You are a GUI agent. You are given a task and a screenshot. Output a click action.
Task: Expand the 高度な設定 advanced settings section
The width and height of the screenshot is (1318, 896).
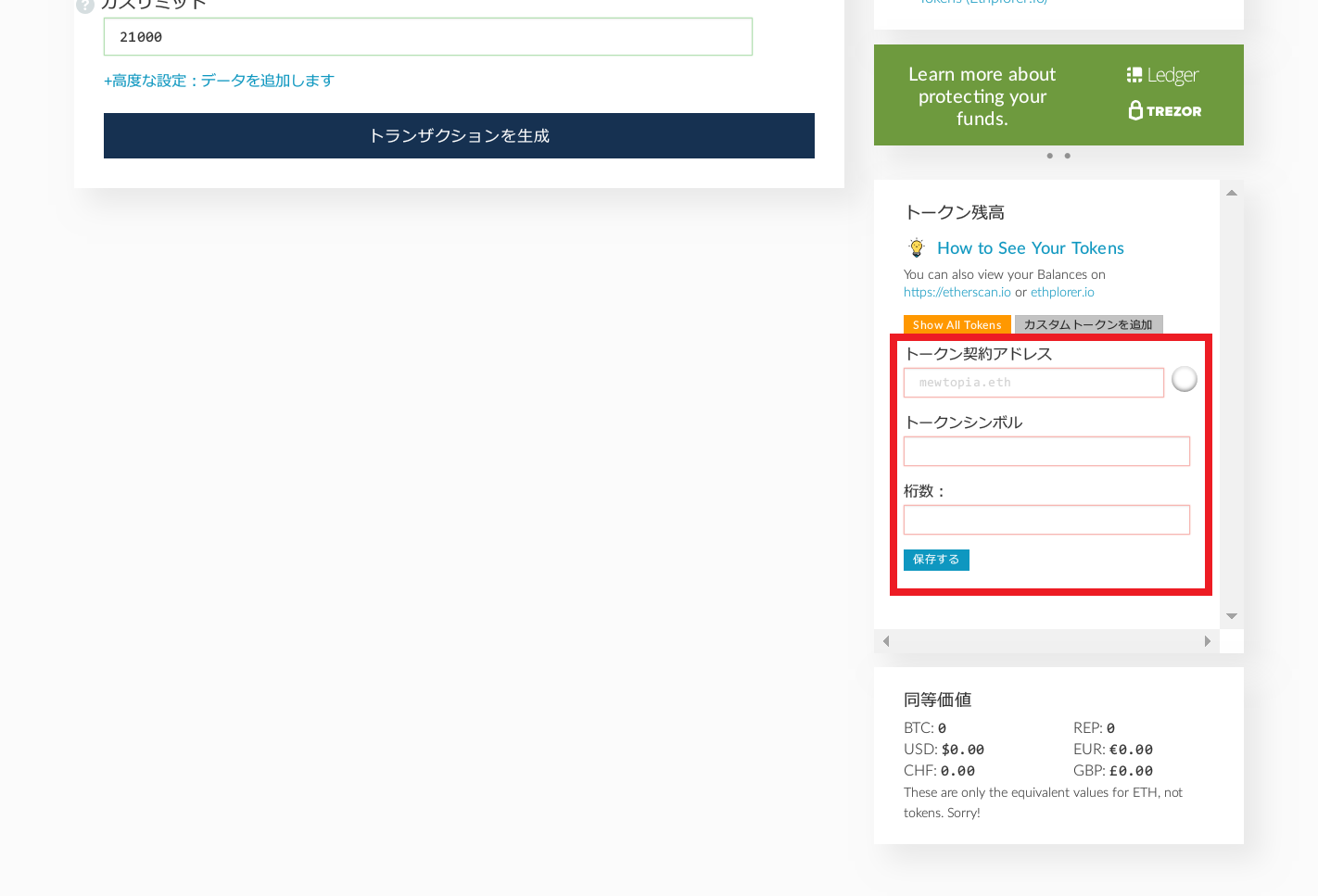click(219, 81)
